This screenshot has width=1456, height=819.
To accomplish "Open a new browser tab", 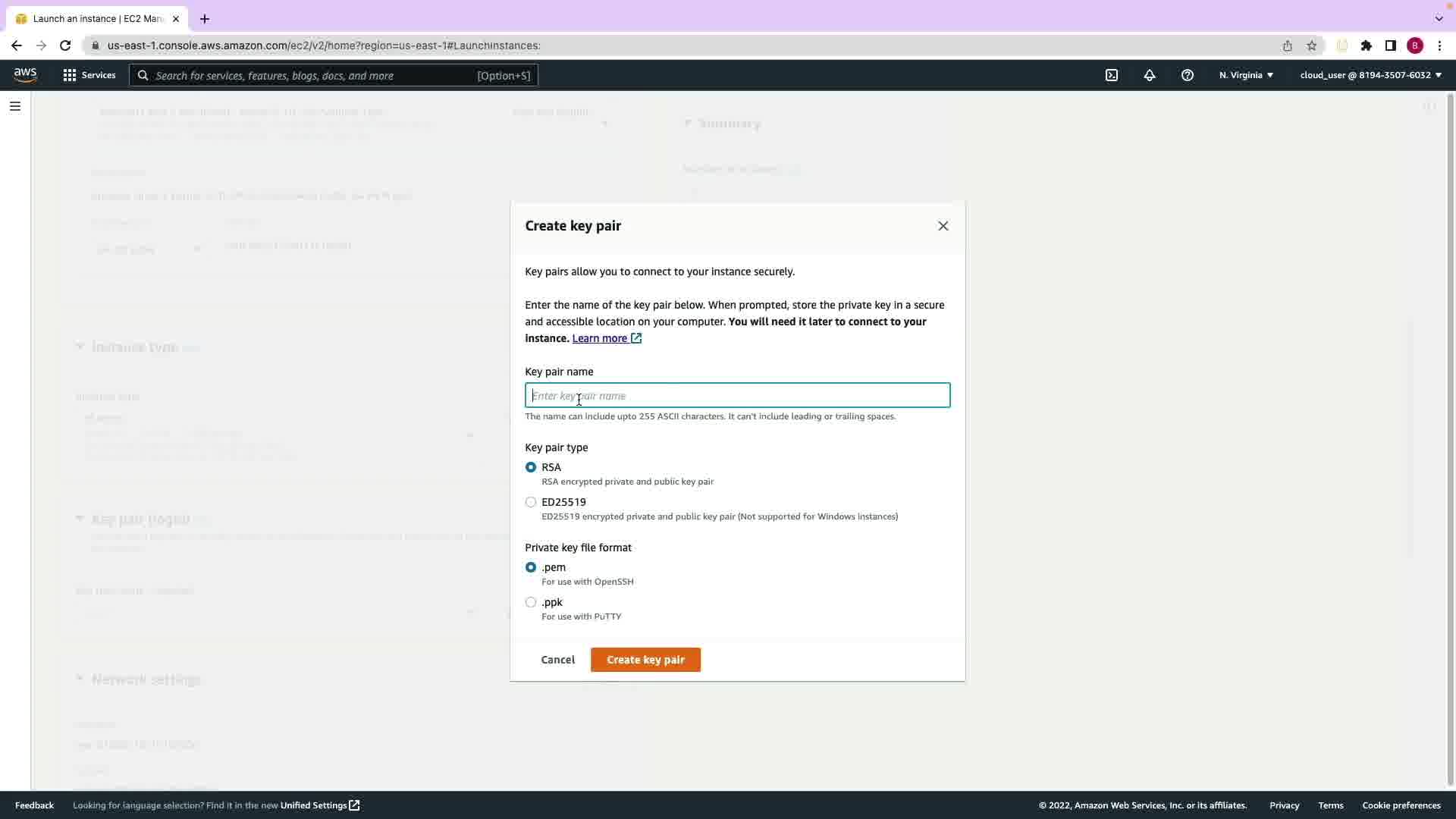I will pyautogui.click(x=205, y=19).
